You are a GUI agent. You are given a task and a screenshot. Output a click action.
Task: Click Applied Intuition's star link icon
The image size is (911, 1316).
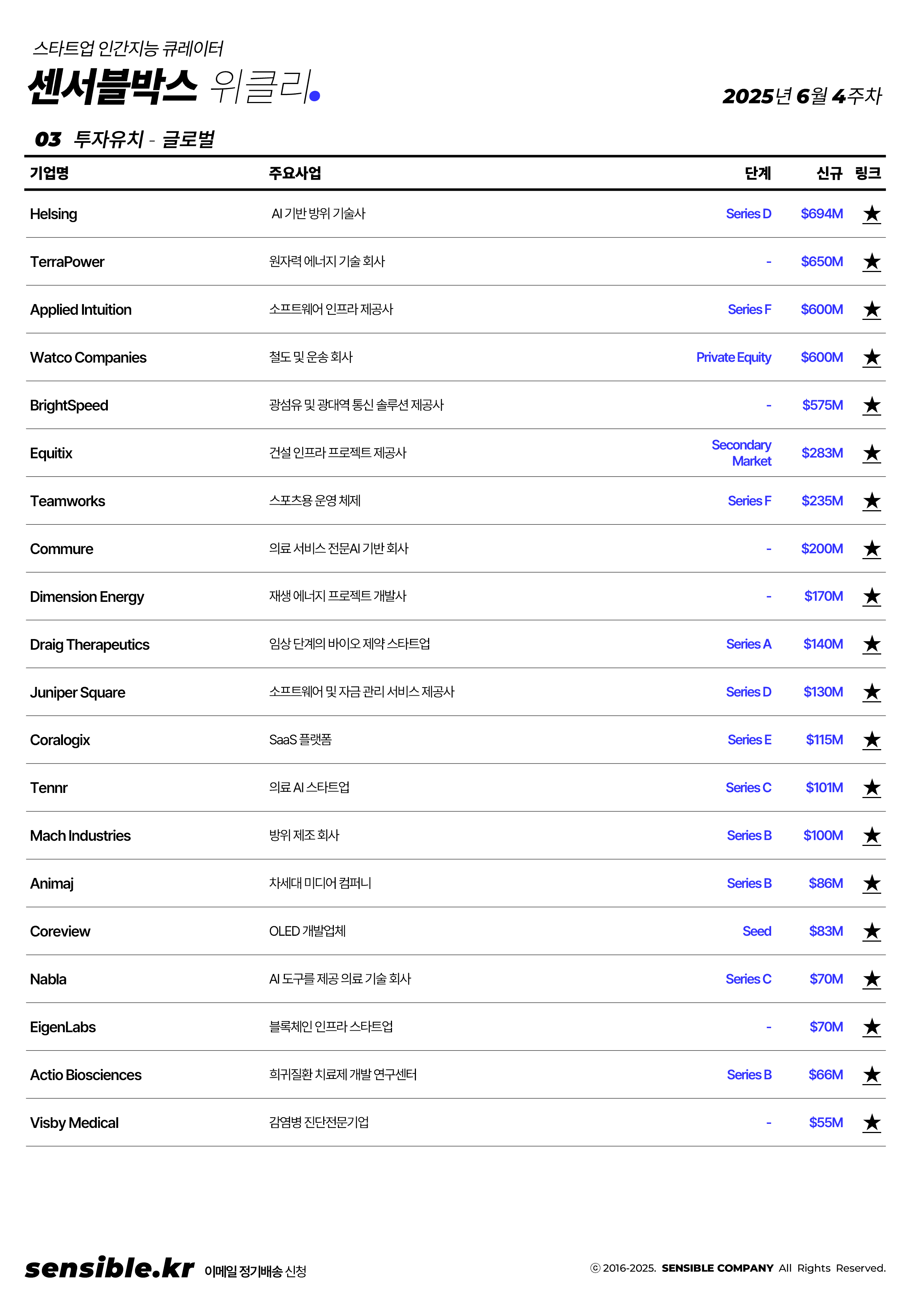click(871, 310)
